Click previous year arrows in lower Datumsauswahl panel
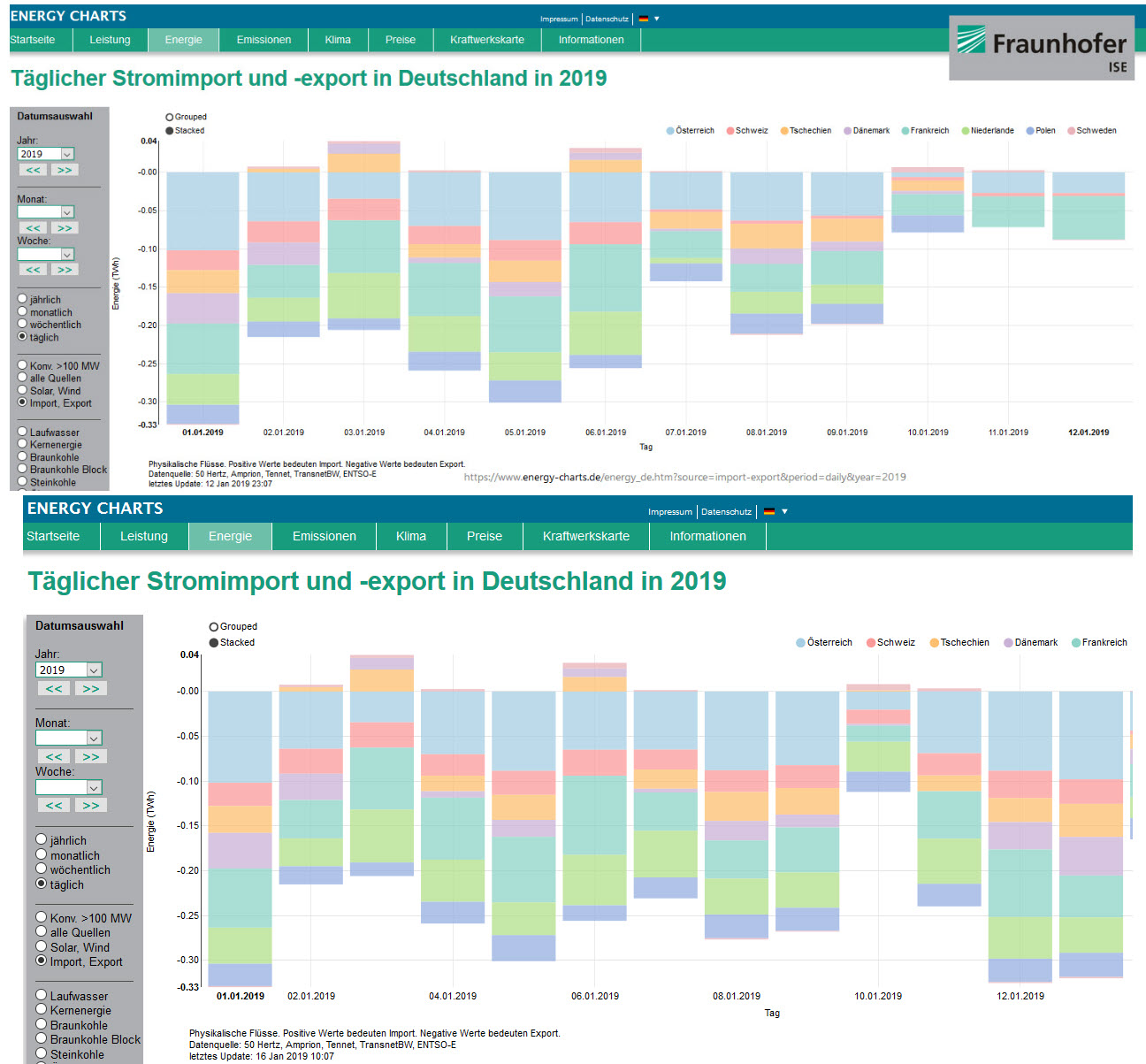Screen dimensions: 1146x1064 click(54, 689)
